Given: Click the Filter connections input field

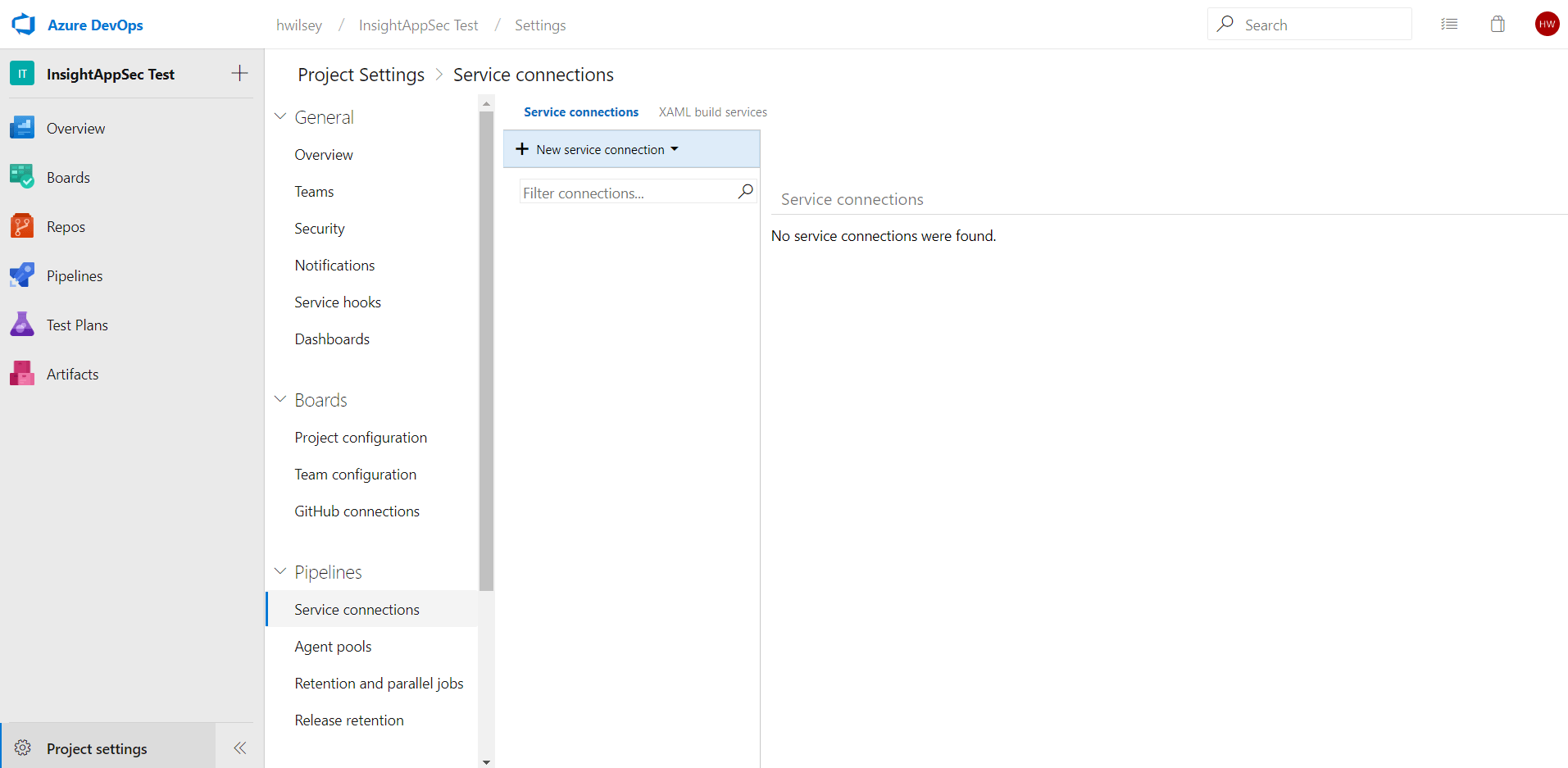Looking at the screenshot, I should [x=627, y=193].
